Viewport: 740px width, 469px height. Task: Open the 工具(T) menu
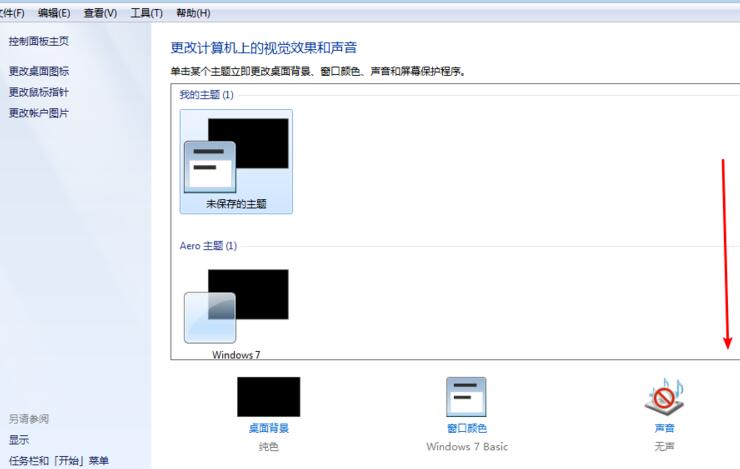tap(146, 13)
